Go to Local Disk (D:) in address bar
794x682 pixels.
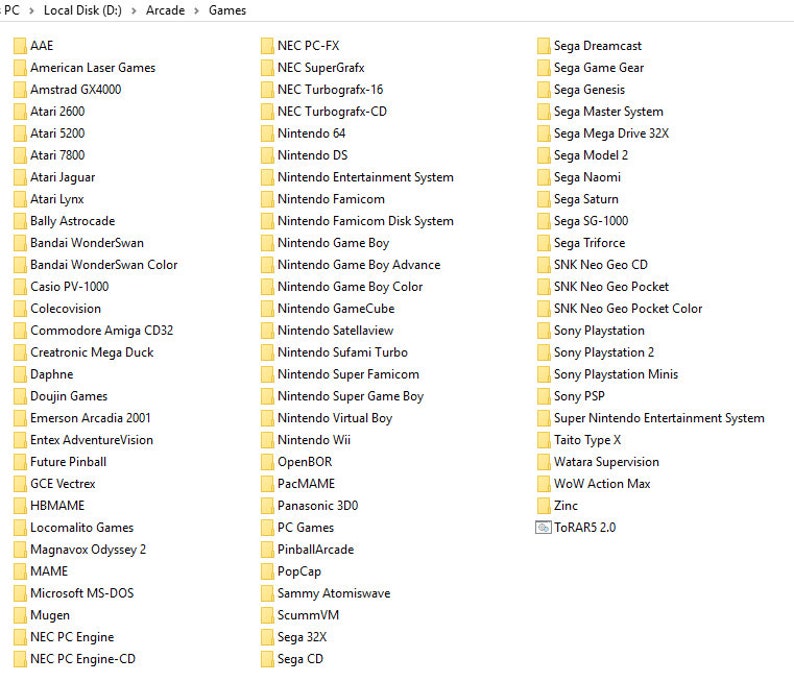(83, 10)
